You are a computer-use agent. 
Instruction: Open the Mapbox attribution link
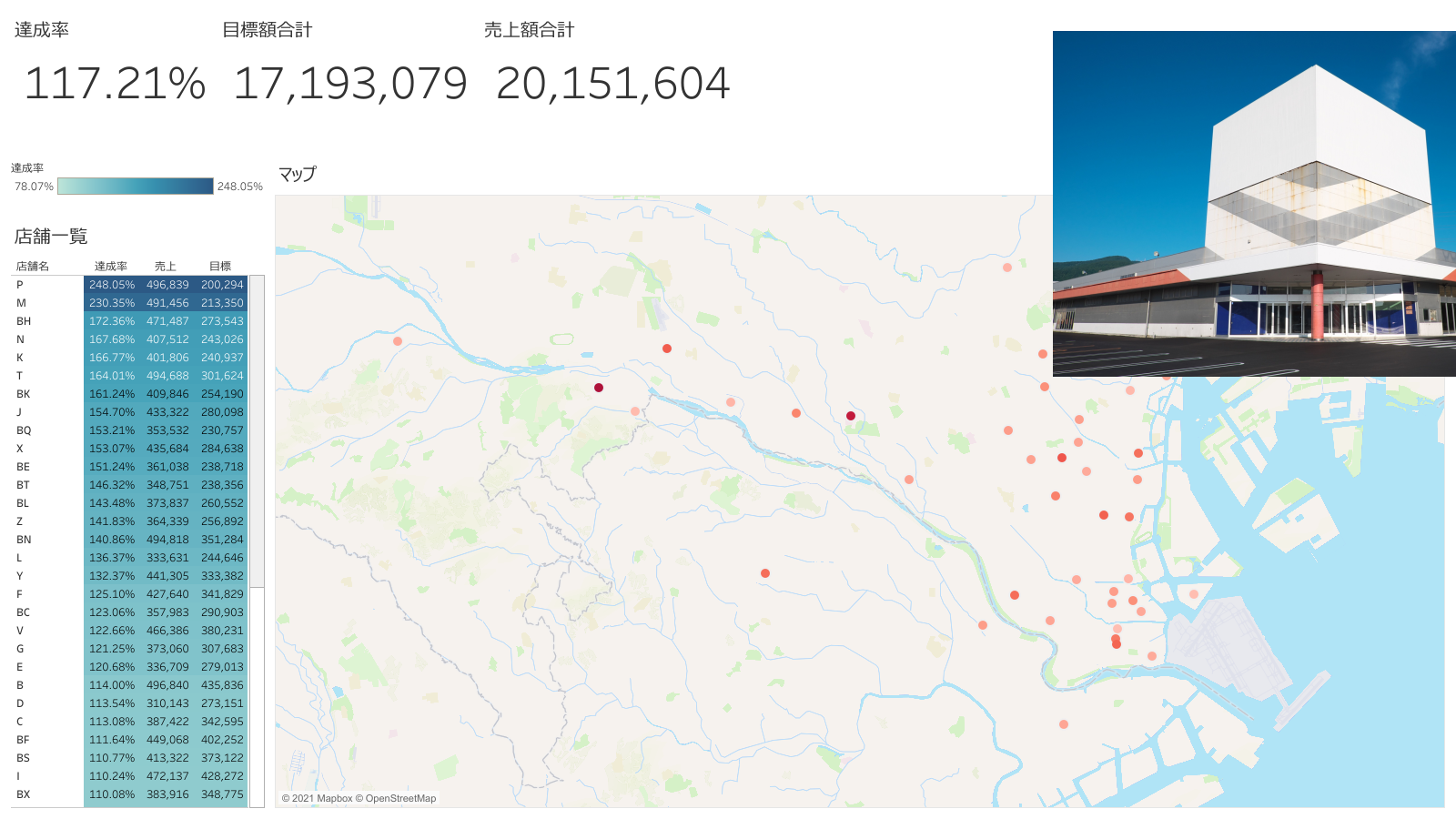point(322,799)
